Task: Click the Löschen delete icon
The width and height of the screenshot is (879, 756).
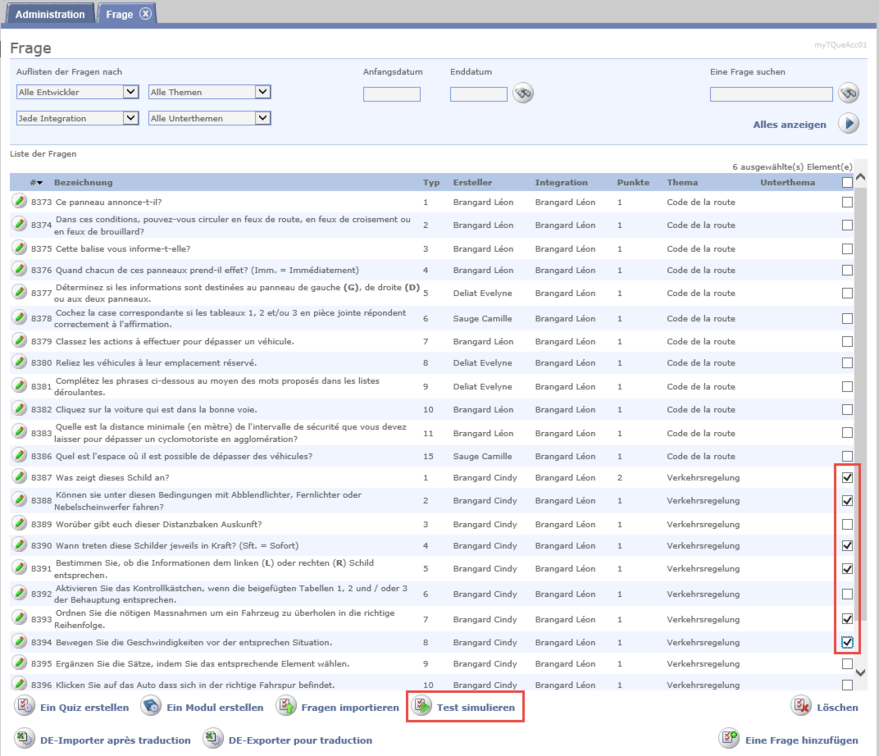Action: (x=800, y=707)
